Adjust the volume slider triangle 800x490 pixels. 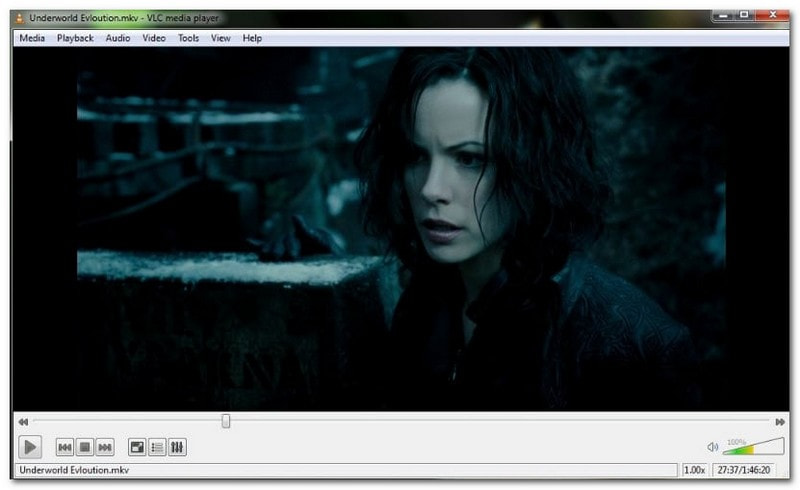754,446
